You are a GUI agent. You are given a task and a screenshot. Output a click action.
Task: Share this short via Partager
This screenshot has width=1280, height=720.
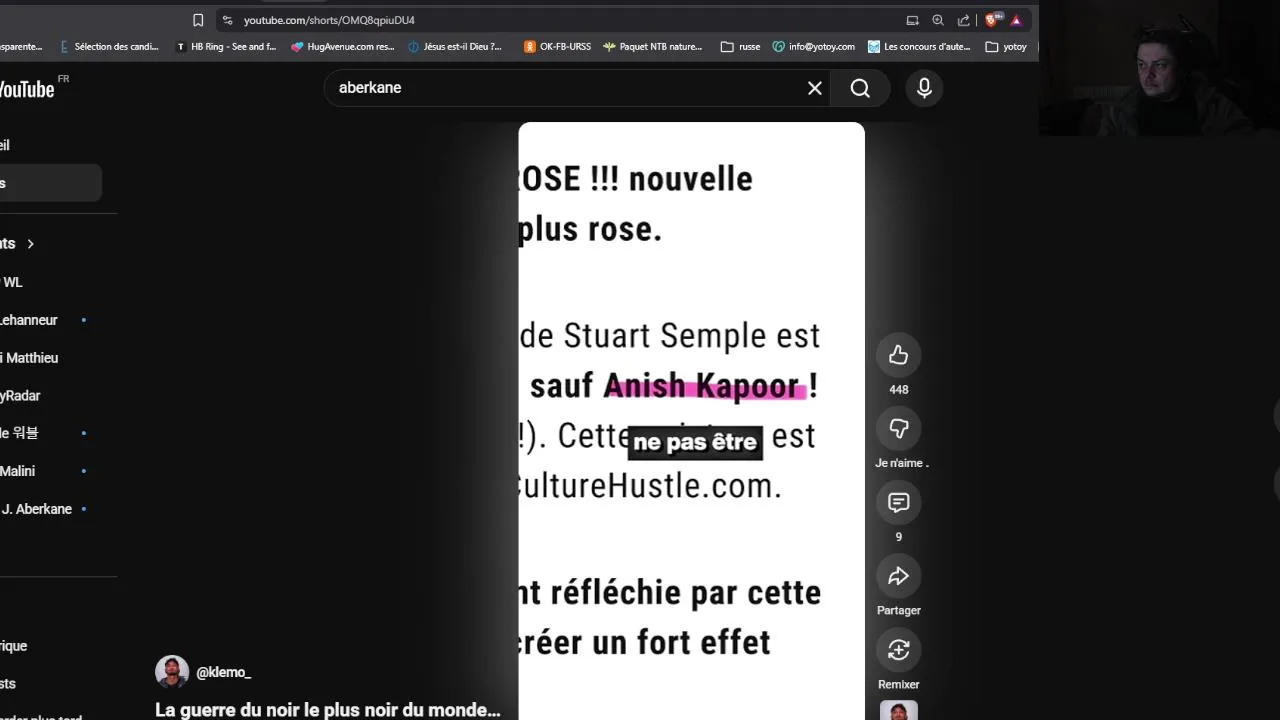click(x=898, y=576)
